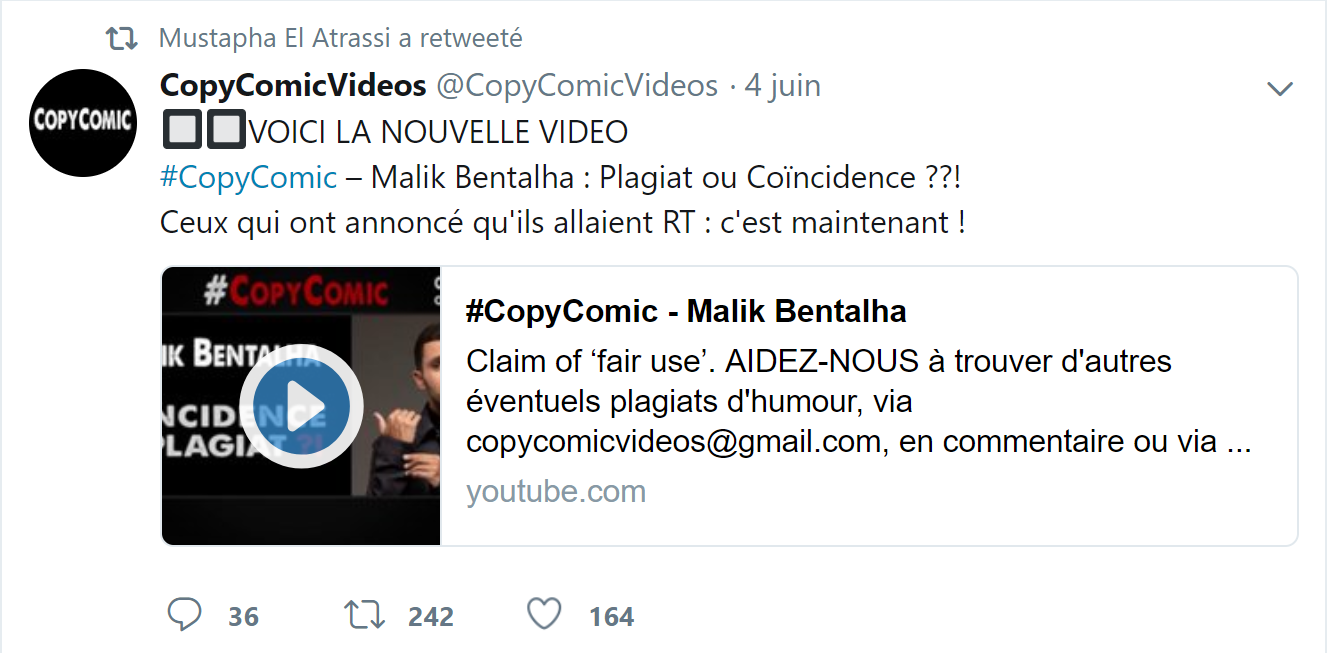Click the tweet text "VOICI LA NOUVELLE VIDEO"
Image resolution: width=1327 pixels, height=653 pixels.
438,132
